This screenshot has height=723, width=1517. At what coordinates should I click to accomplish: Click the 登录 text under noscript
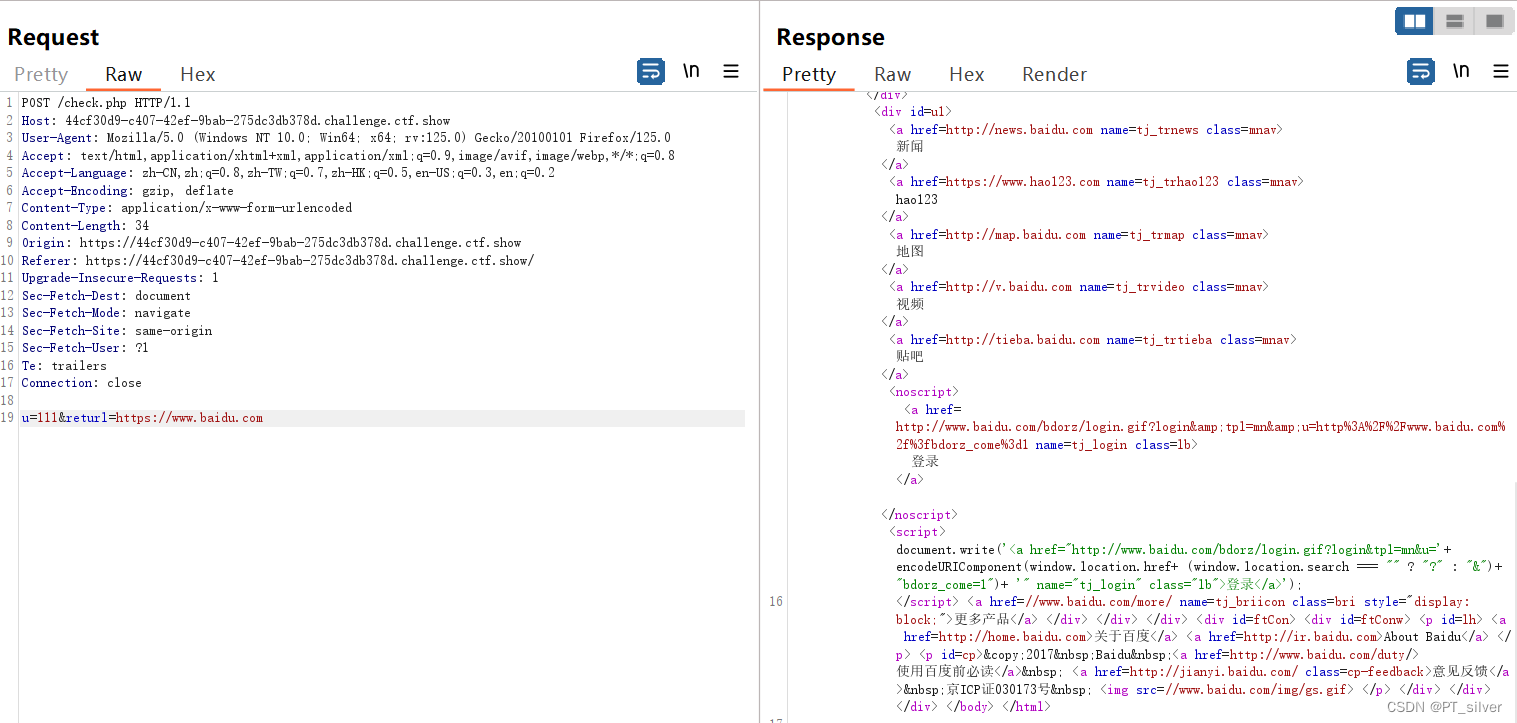925,462
